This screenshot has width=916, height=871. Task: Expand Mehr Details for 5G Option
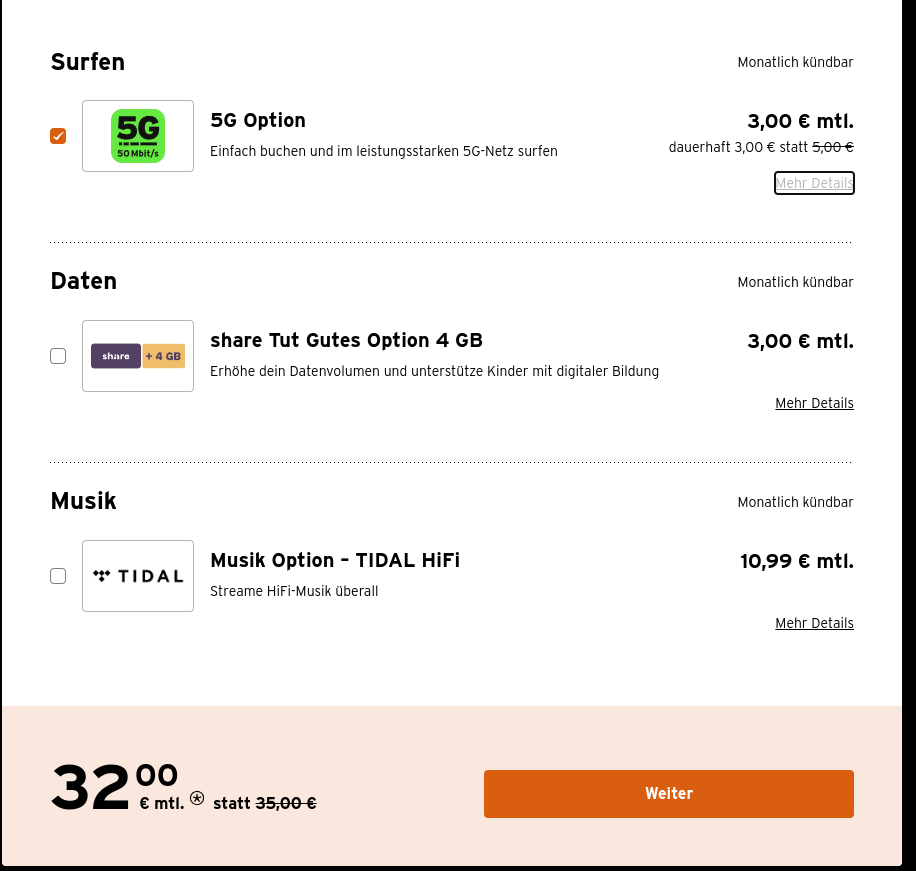(x=814, y=183)
